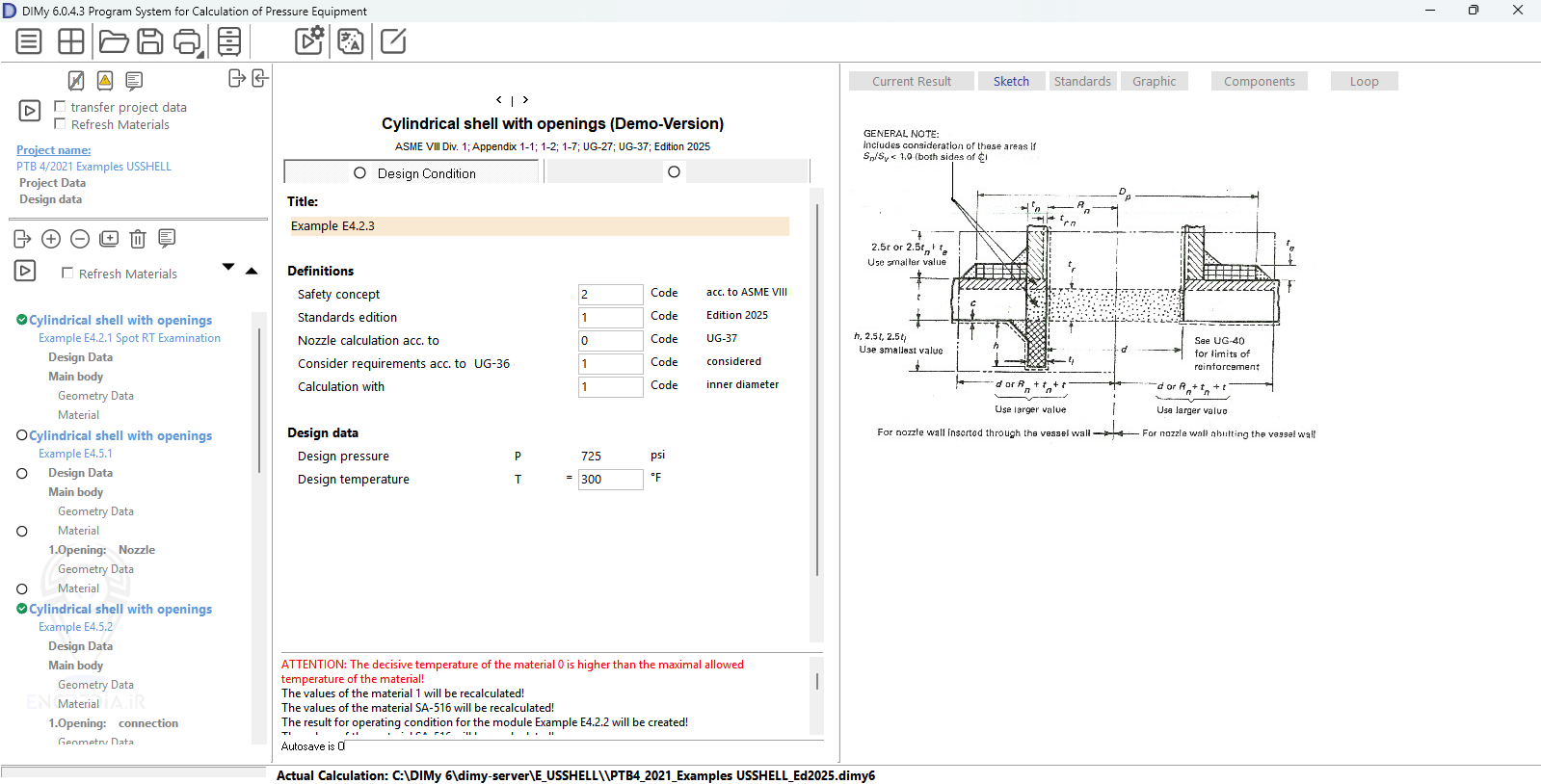The height and width of the screenshot is (784, 1541).
Task: Tick Refresh Materials checkbox above module tree
Action: tap(67, 273)
